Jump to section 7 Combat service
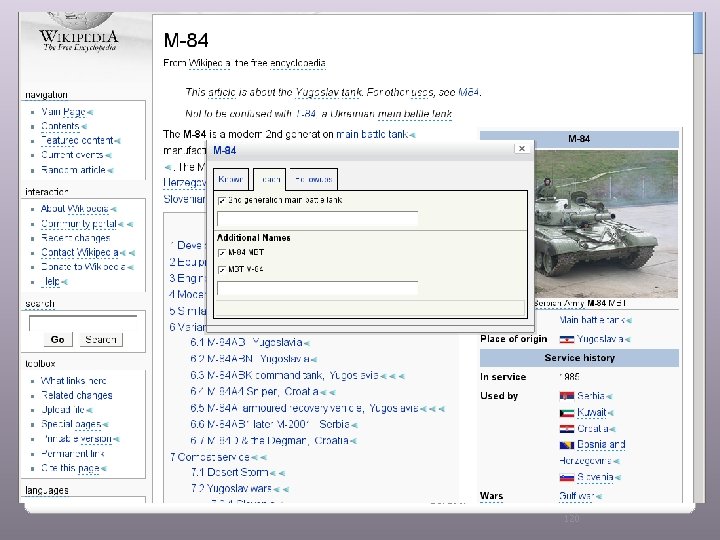The height and width of the screenshot is (540, 720). (210, 457)
